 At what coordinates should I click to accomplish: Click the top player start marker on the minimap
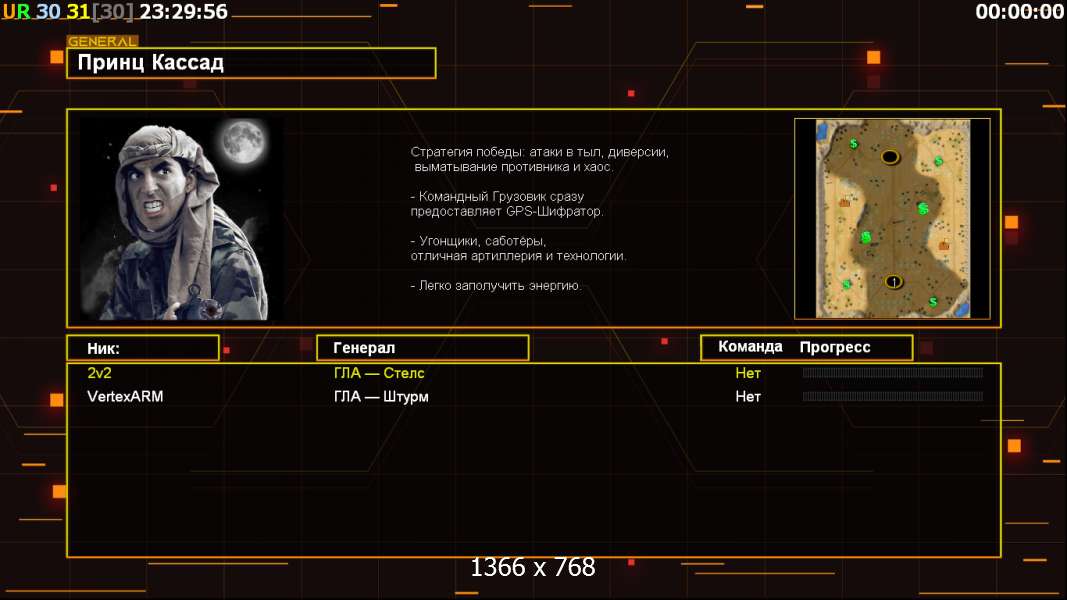890,157
